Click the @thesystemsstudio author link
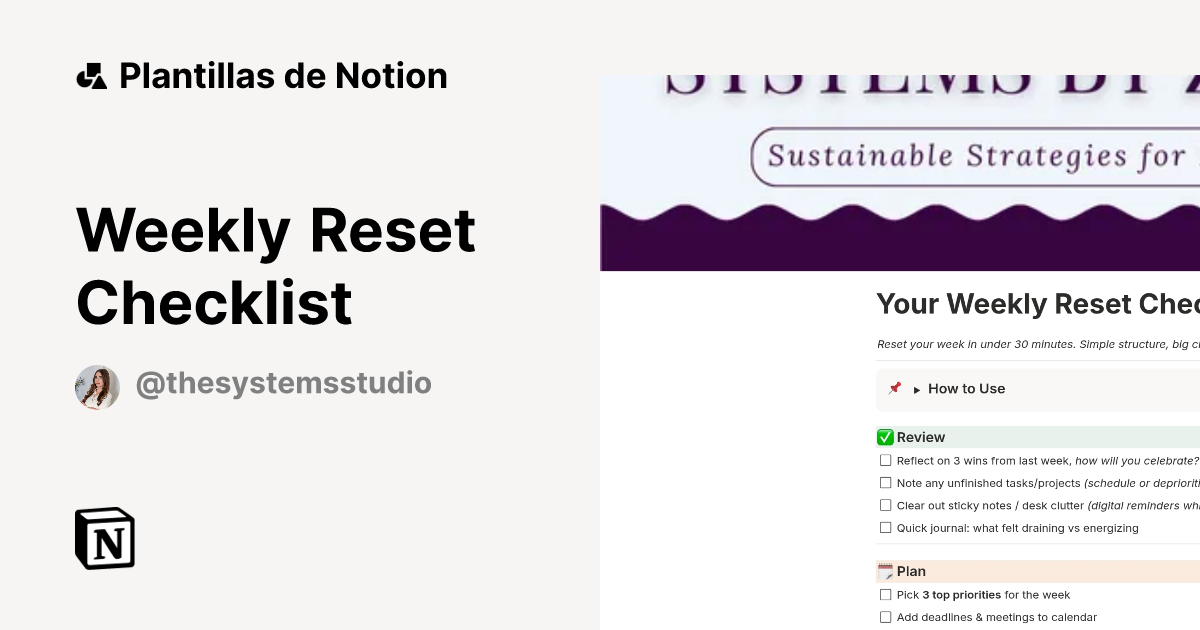Image resolution: width=1200 pixels, height=630 pixels. (283, 383)
